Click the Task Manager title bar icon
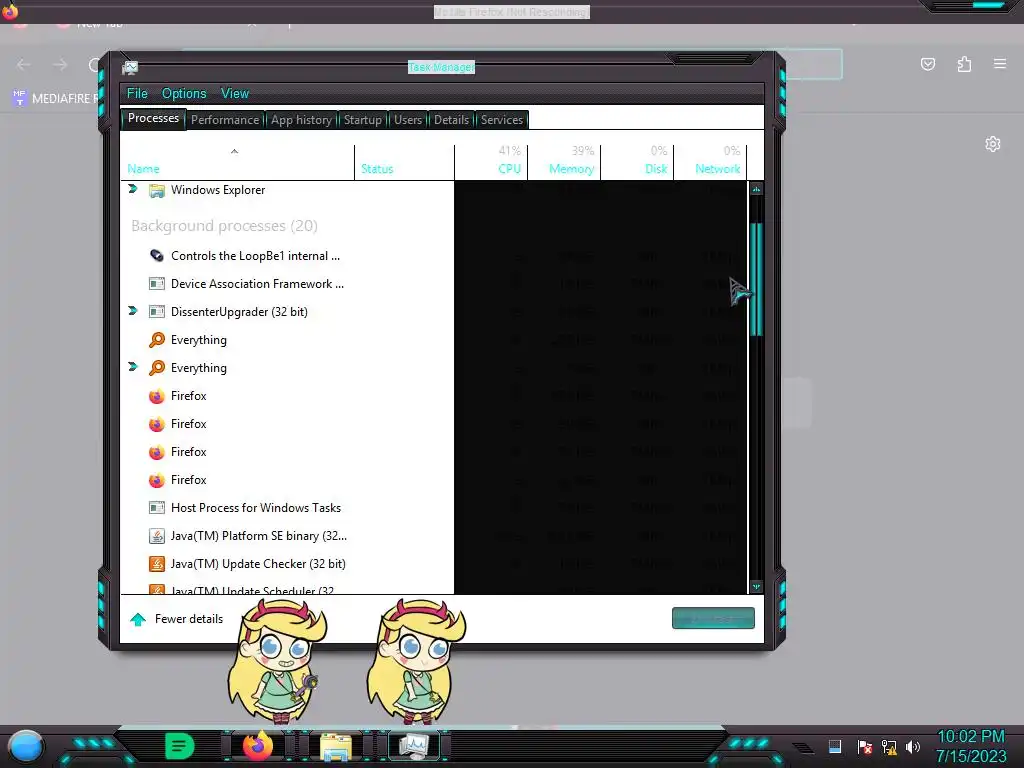 coord(130,67)
